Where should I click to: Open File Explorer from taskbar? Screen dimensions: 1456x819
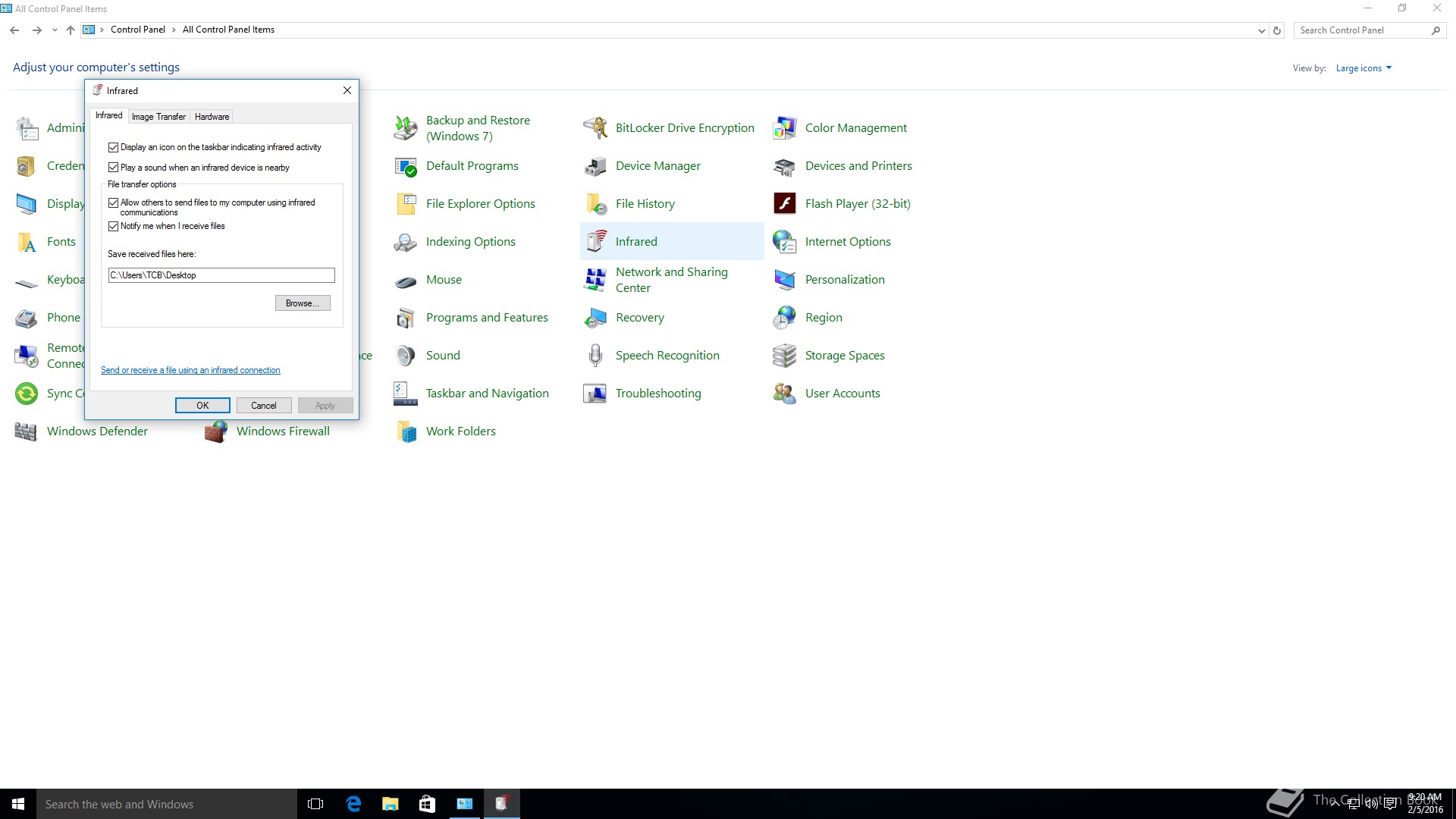[x=390, y=804]
